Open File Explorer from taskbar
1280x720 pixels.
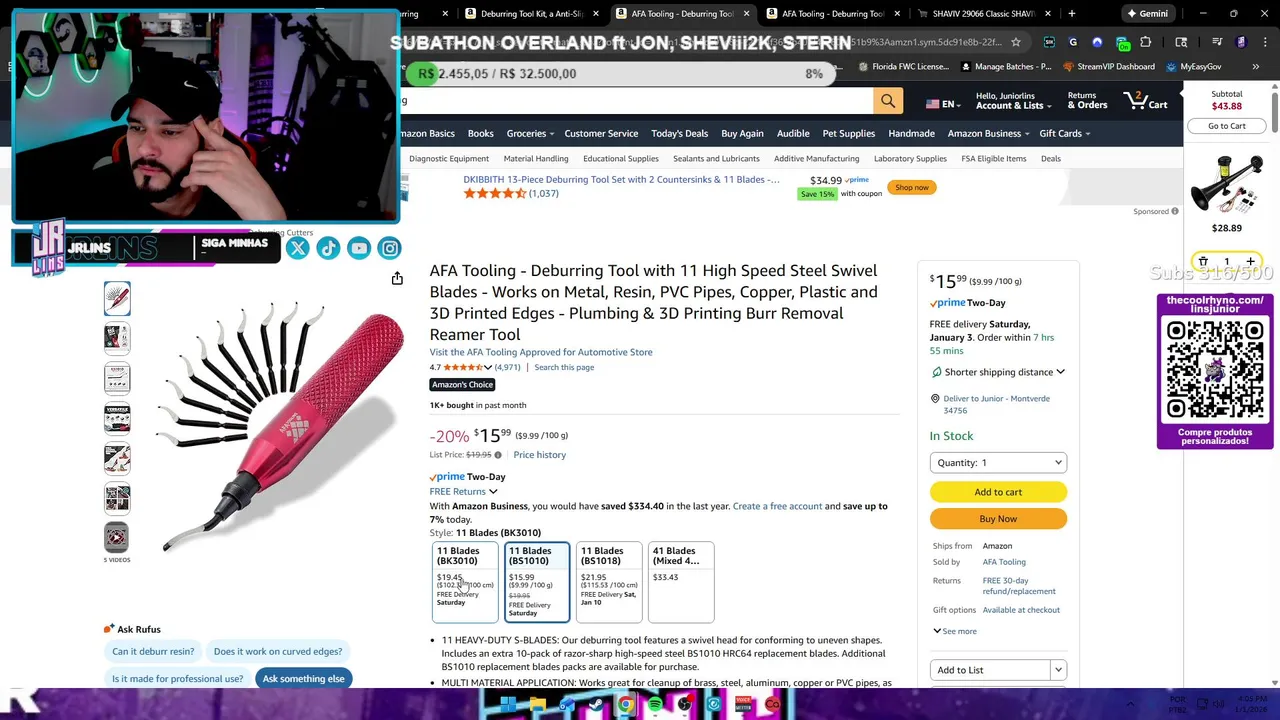click(x=537, y=705)
